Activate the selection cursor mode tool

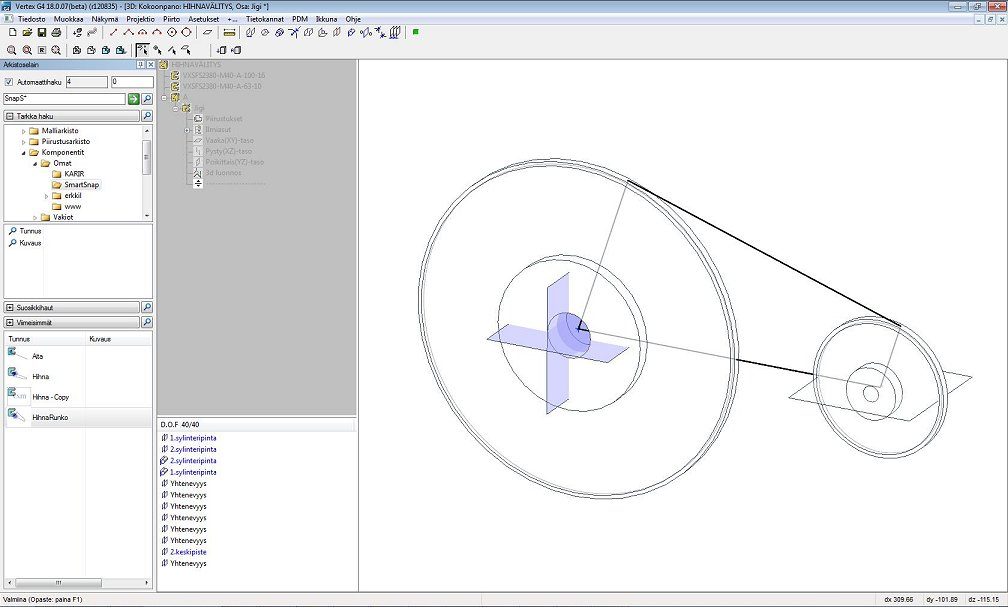pyautogui.click(x=142, y=49)
